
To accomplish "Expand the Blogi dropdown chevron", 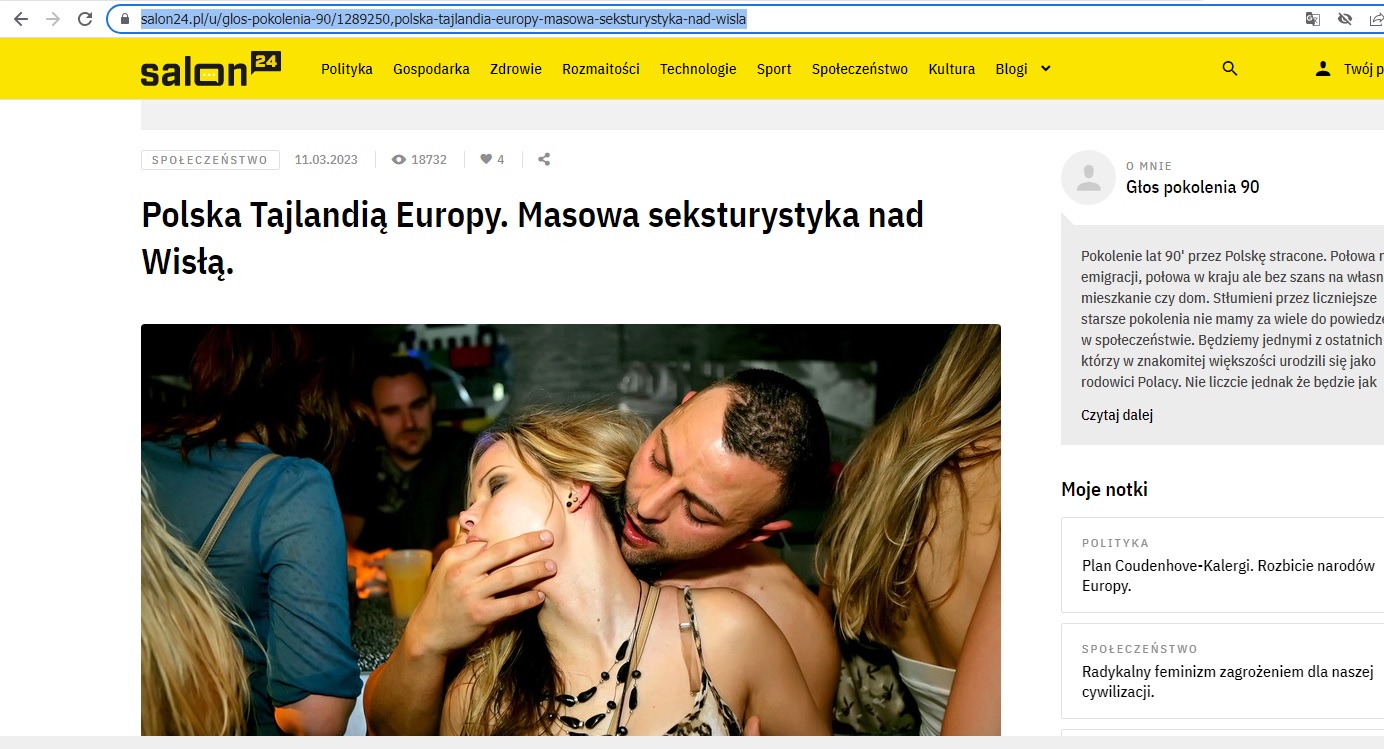I will pos(1046,69).
